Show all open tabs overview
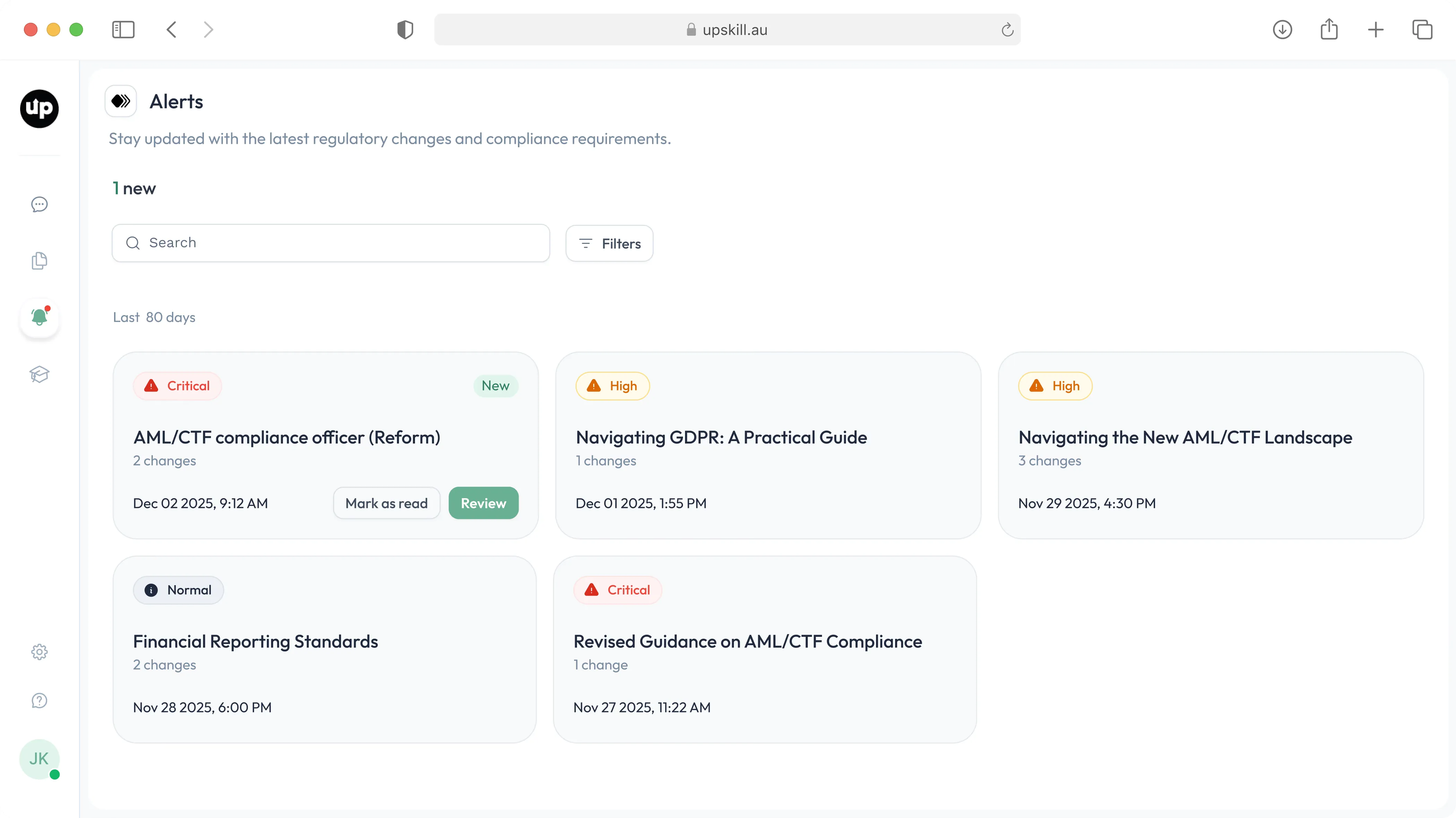The width and height of the screenshot is (1456, 818). pos(1423,29)
